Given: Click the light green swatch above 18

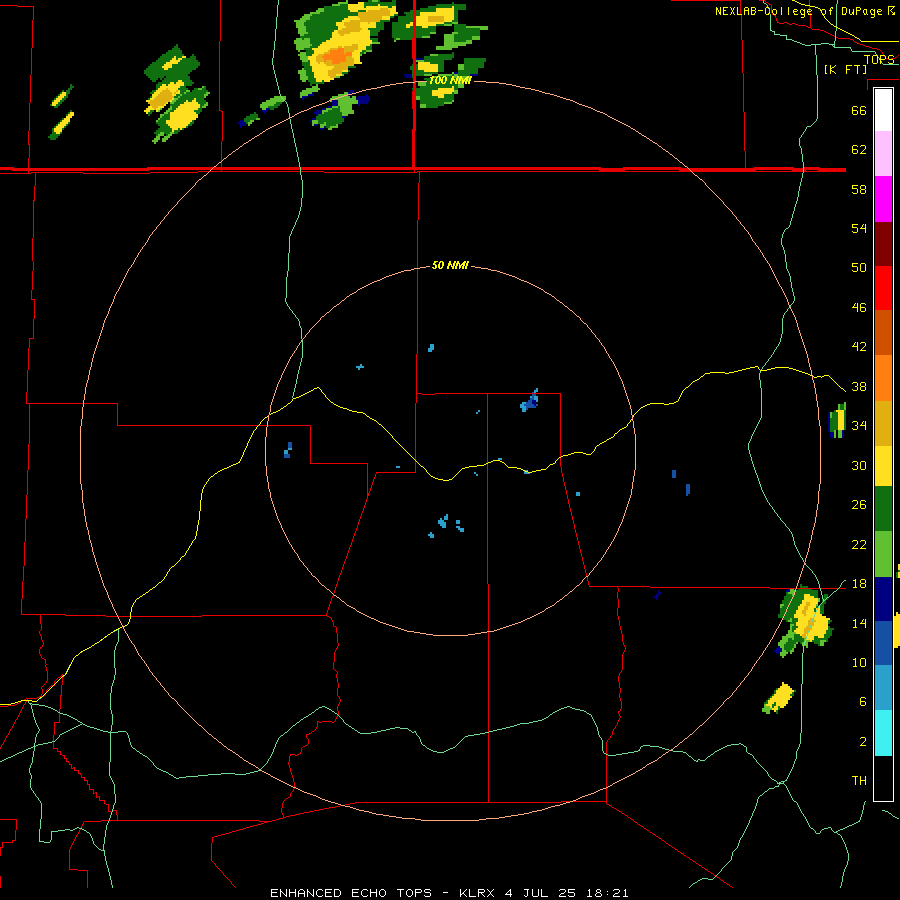Looking at the screenshot, I should point(883,554).
